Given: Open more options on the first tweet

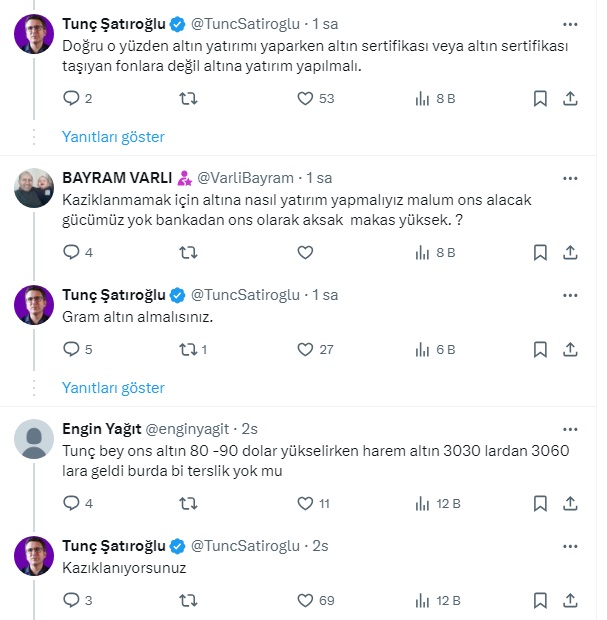Looking at the screenshot, I should [570, 22].
